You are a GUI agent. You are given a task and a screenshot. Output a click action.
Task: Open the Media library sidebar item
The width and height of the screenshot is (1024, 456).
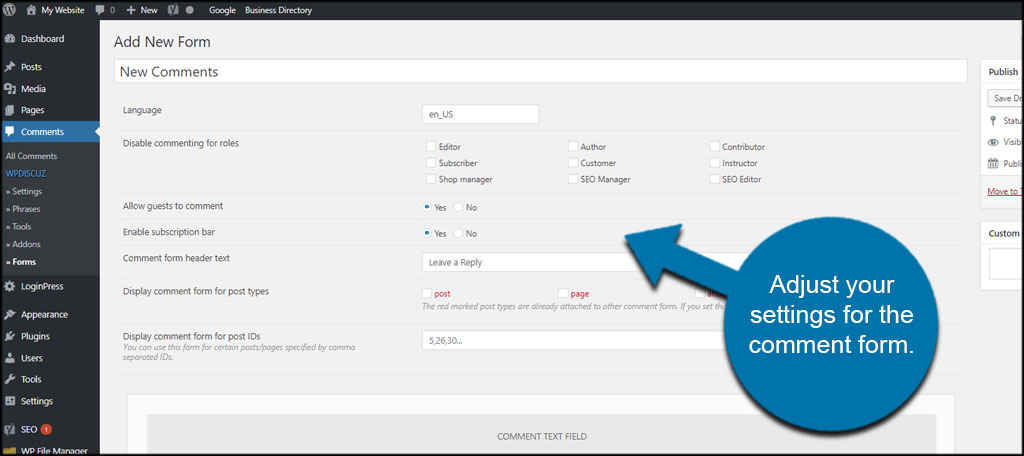tap(33, 89)
